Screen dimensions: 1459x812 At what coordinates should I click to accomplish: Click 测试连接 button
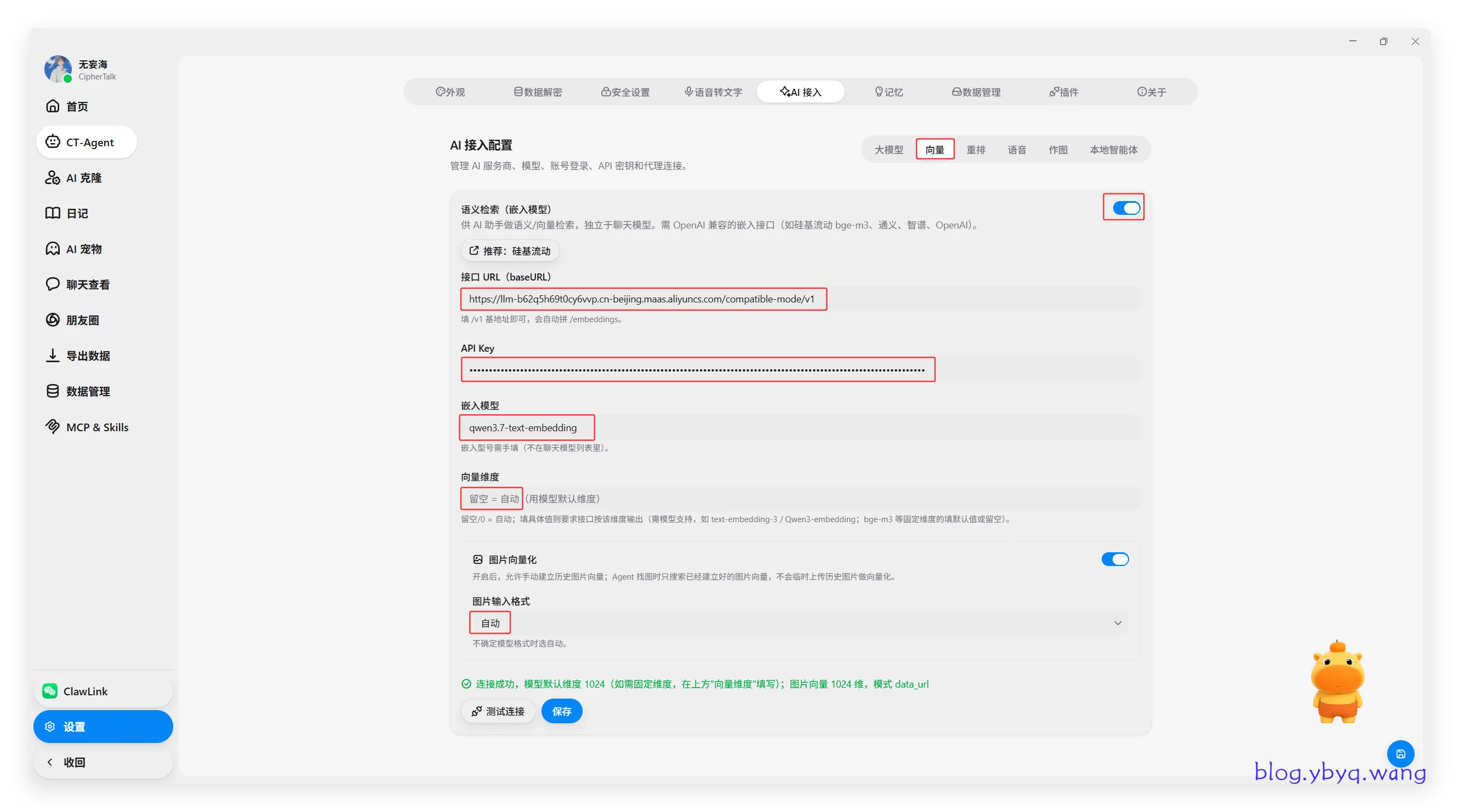[x=498, y=711]
